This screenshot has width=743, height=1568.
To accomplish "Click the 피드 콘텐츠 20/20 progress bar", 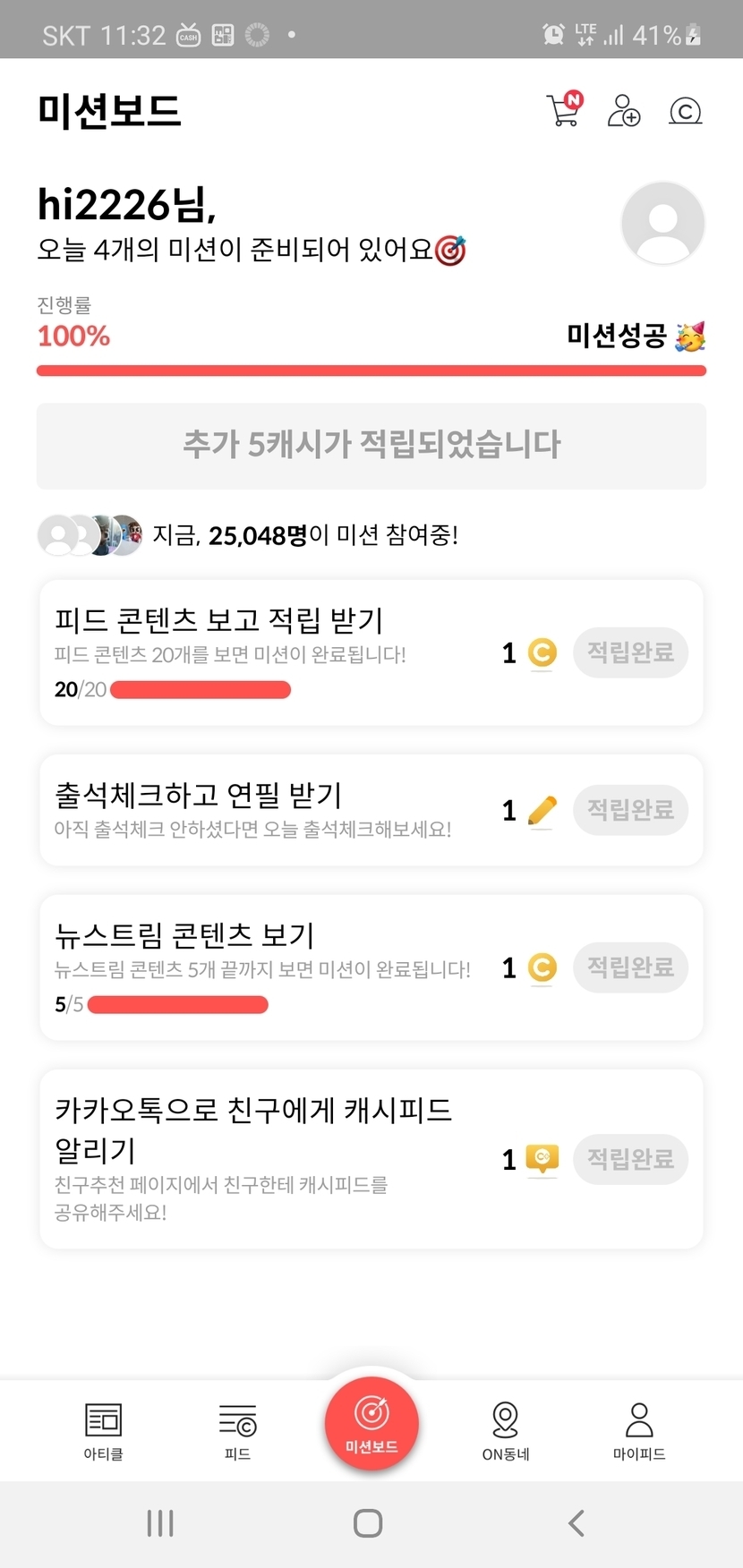I will pos(200,690).
